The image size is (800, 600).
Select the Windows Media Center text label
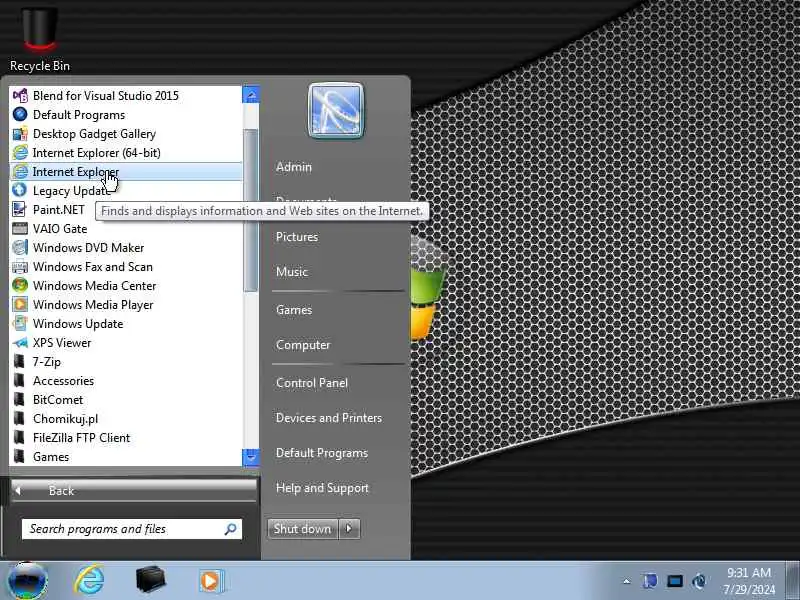[x=94, y=286]
